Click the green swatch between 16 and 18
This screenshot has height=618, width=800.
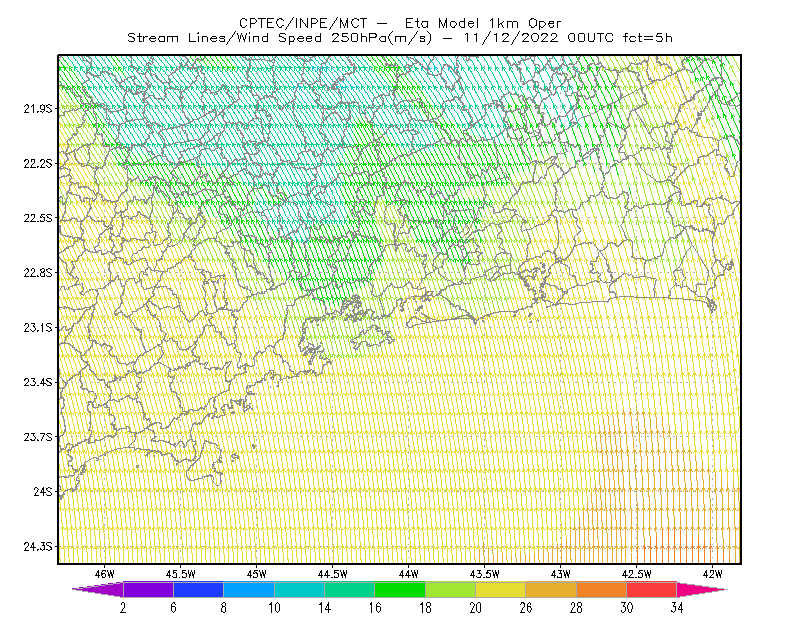click(400, 589)
